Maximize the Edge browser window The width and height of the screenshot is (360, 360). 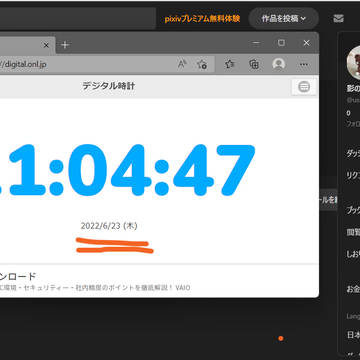point(281,43)
